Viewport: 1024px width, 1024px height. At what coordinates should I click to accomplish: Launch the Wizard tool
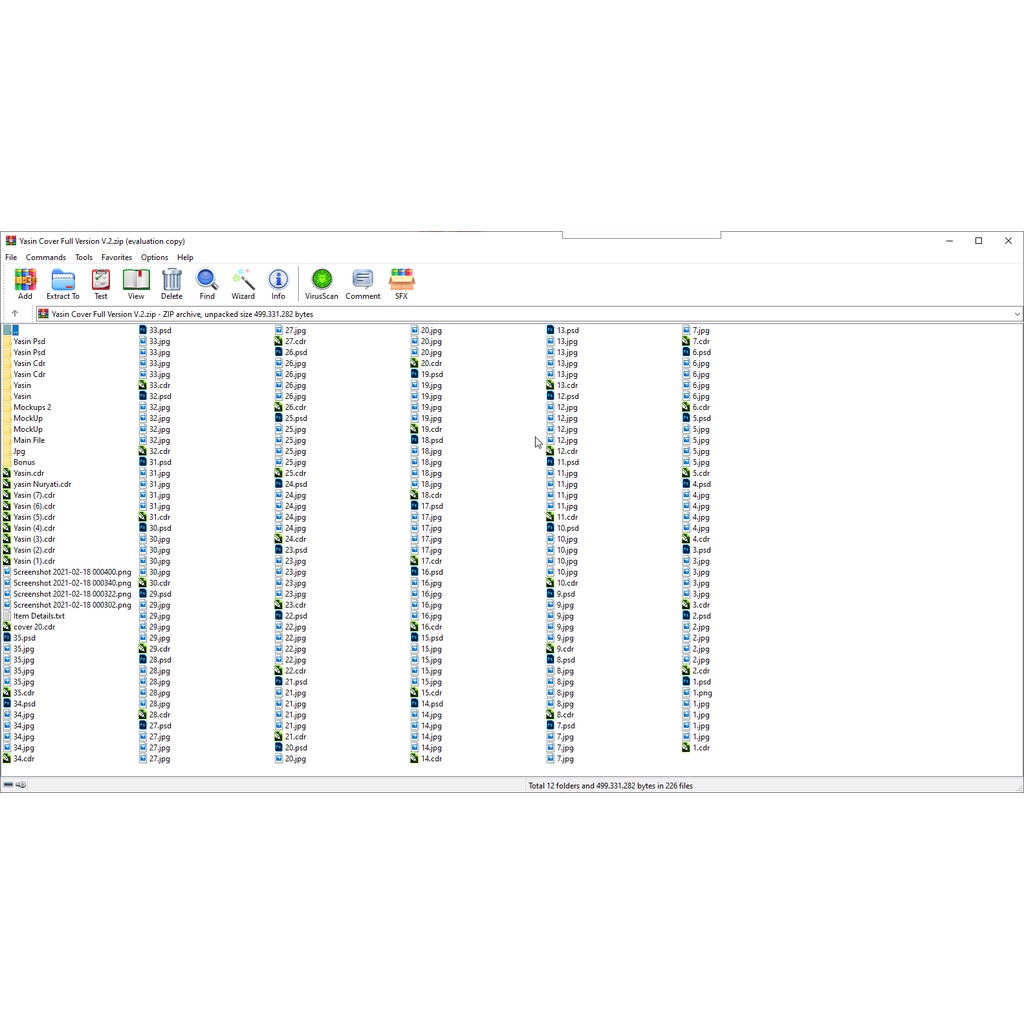click(243, 284)
